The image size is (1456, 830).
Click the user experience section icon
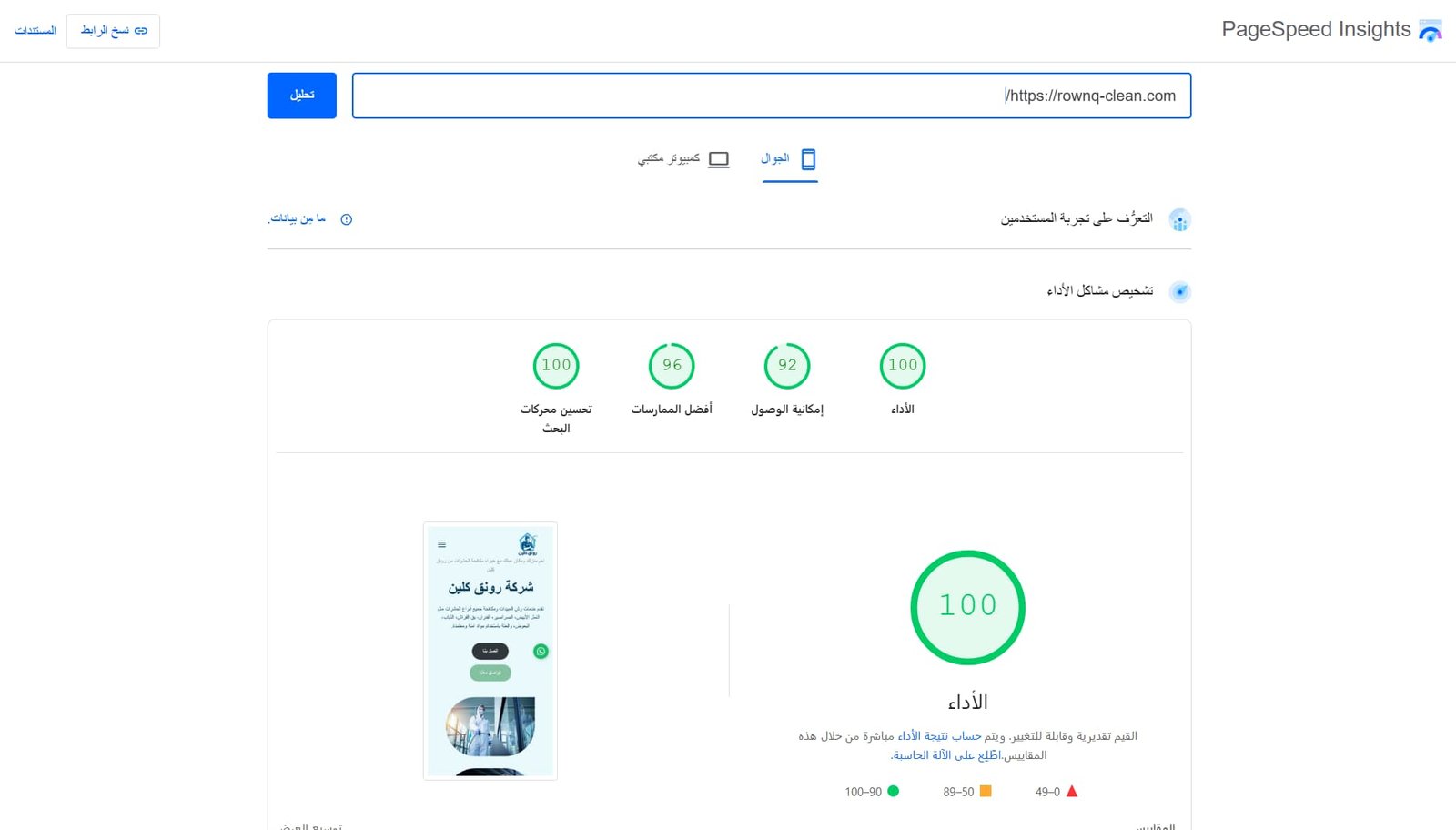click(x=1179, y=219)
